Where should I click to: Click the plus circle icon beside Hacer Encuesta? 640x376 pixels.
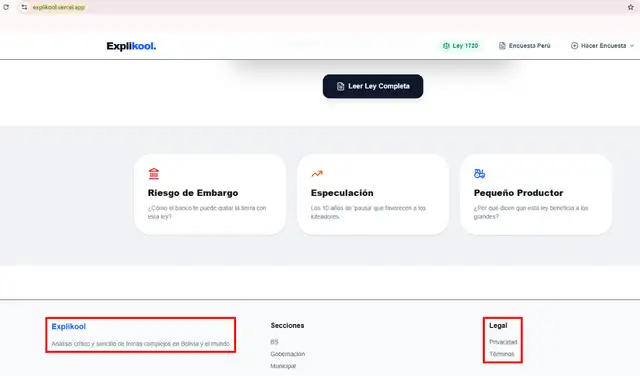click(x=574, y=46)
